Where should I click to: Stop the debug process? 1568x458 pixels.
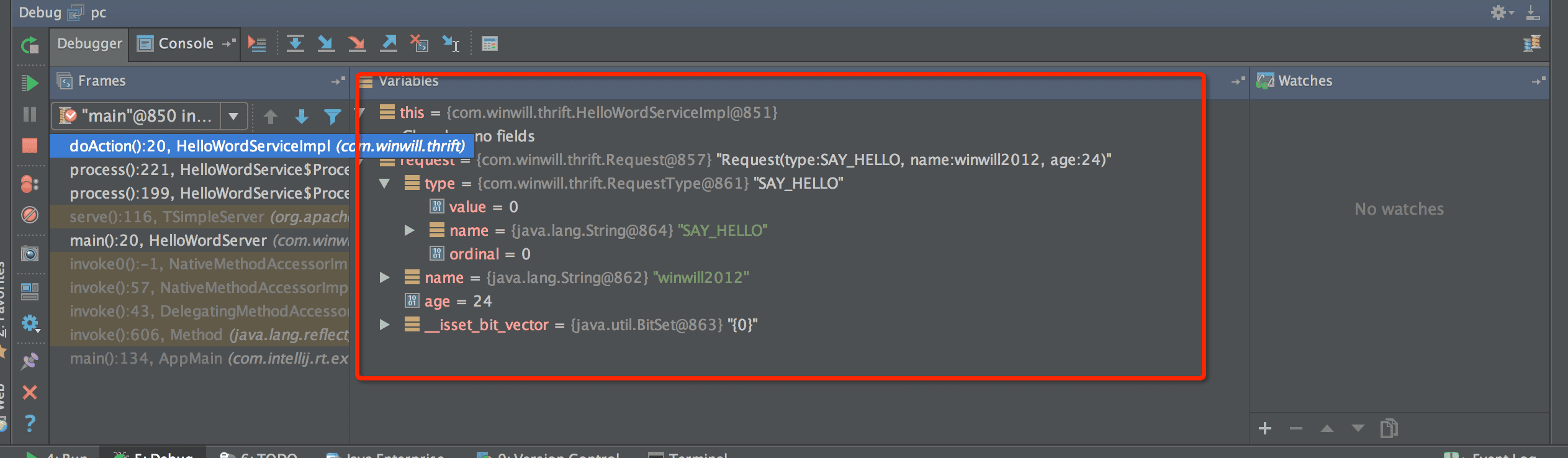(30, 145)
